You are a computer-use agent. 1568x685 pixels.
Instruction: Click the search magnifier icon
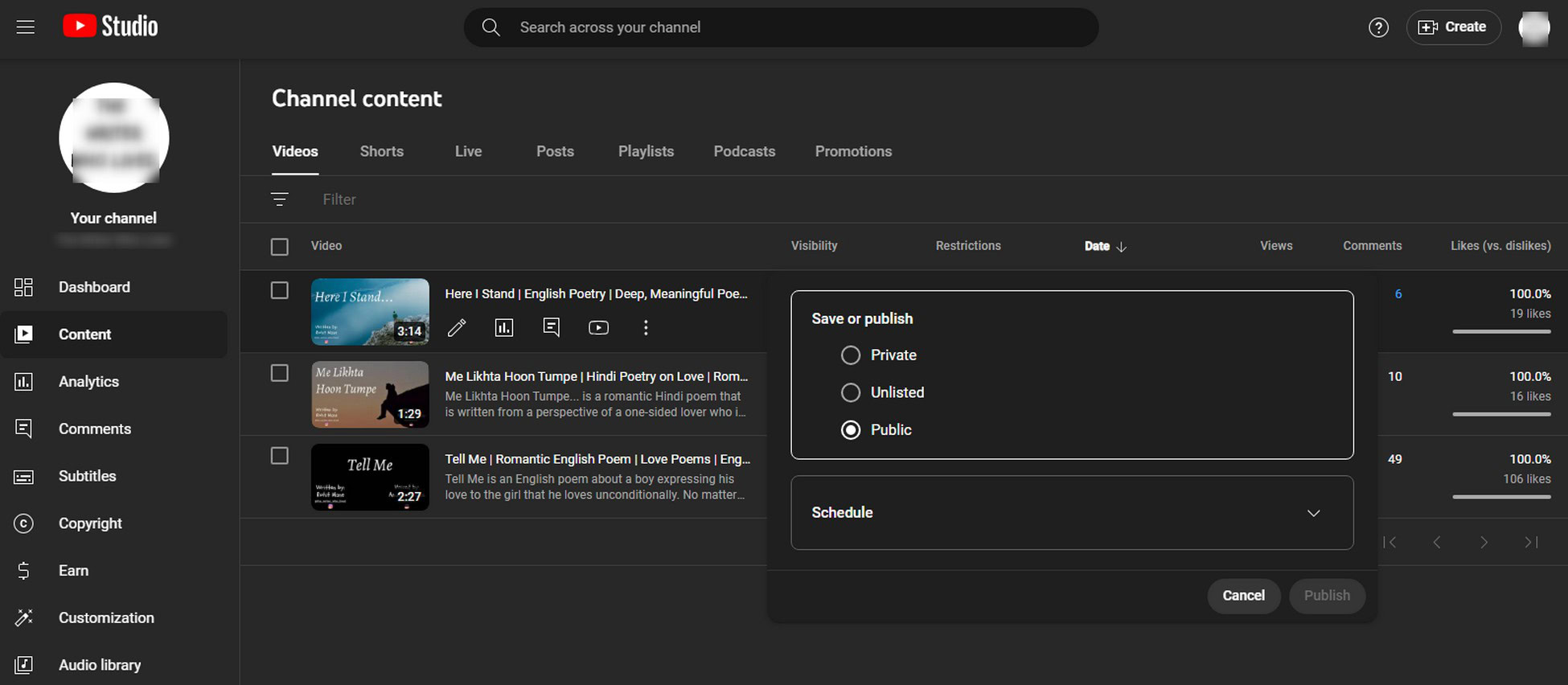pos(491,27)
